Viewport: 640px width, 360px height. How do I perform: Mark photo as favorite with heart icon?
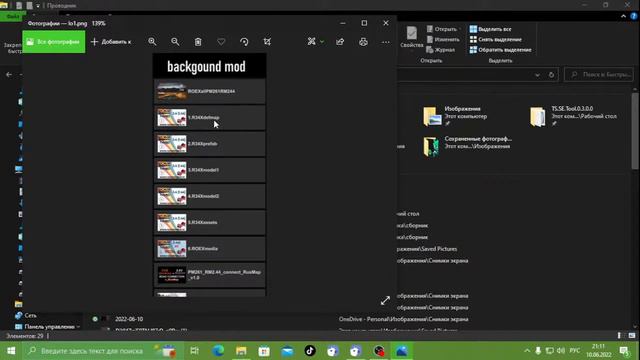coord(221,42)
